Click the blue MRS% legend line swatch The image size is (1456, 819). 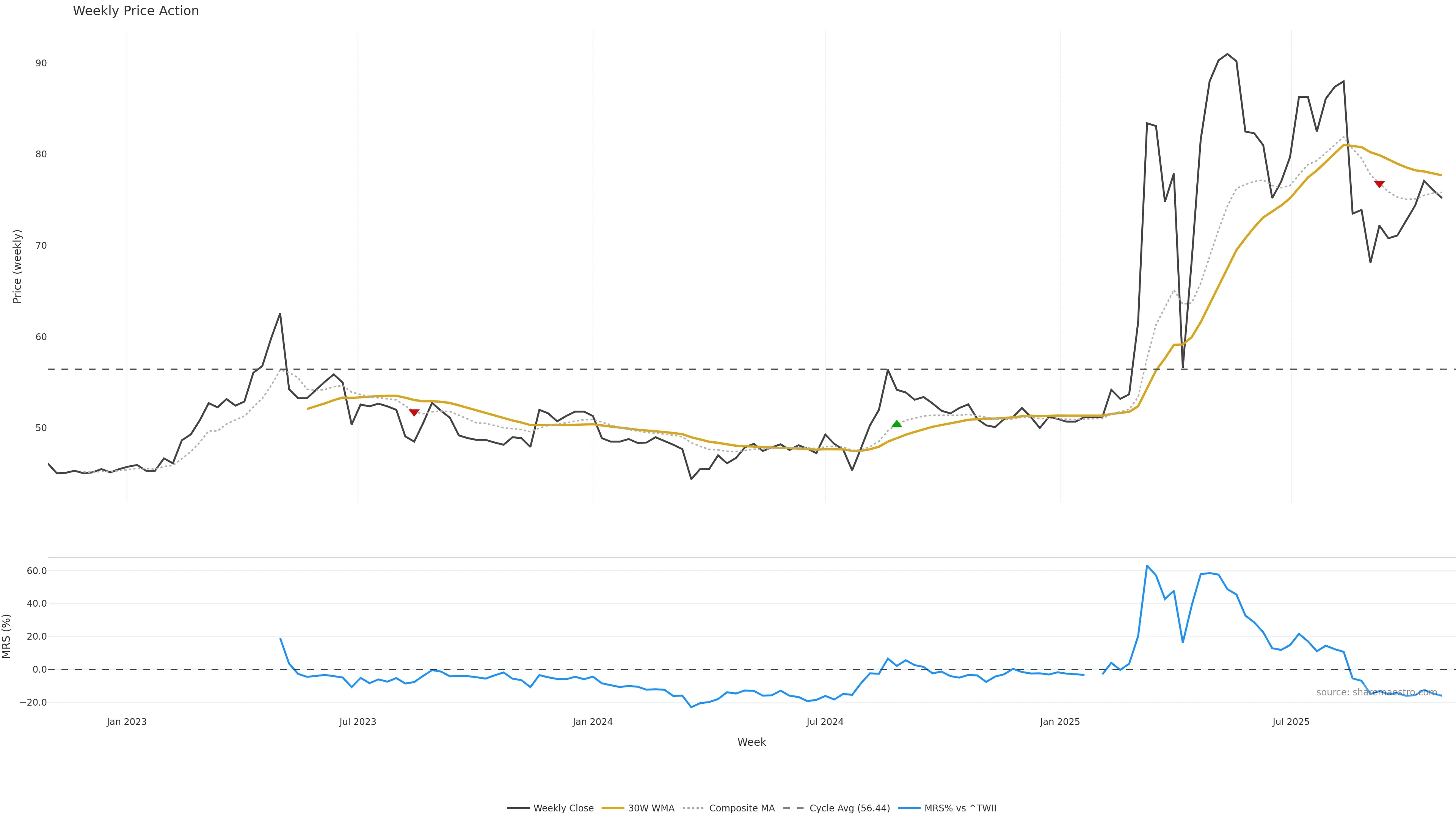(909, 808)
